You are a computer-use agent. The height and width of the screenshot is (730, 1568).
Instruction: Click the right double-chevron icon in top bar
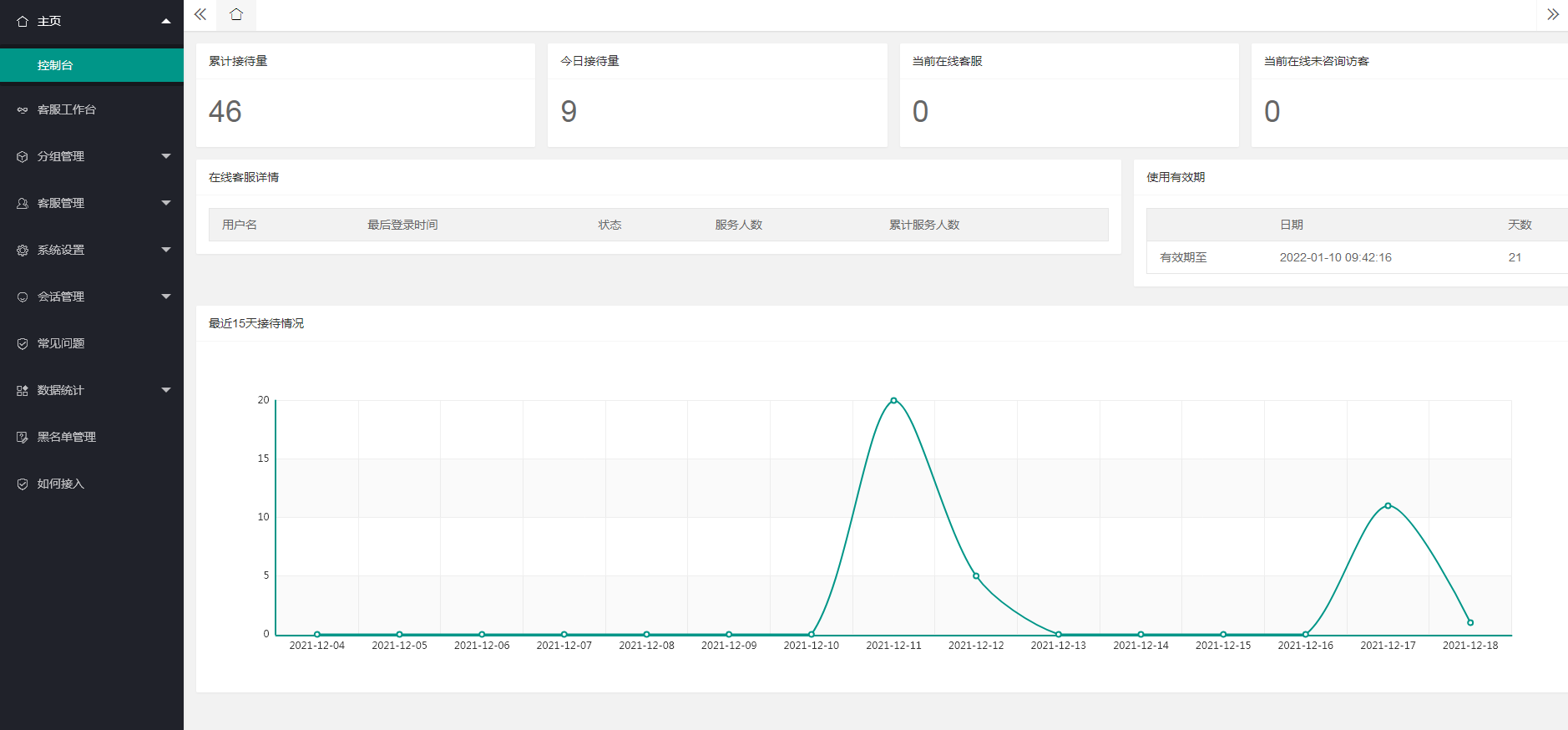[1552, 14]
